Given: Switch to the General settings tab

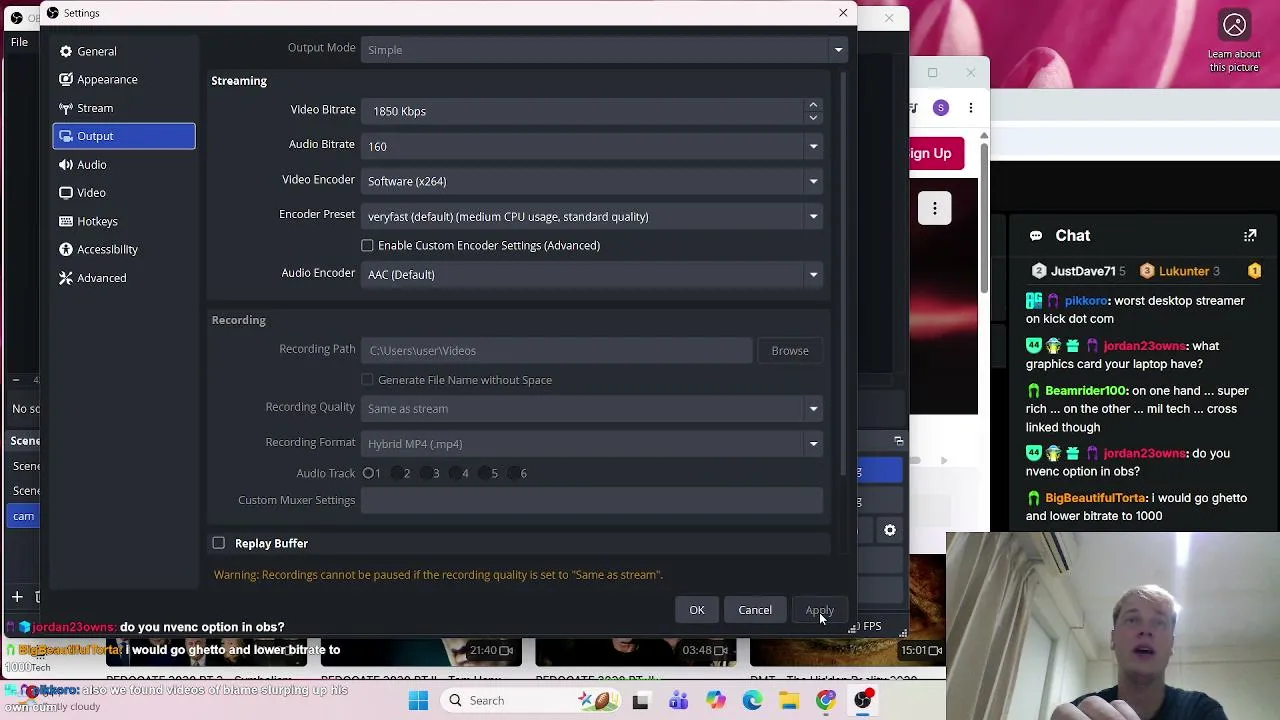Looking at the screenshot, I should click(x=124, y=51).
